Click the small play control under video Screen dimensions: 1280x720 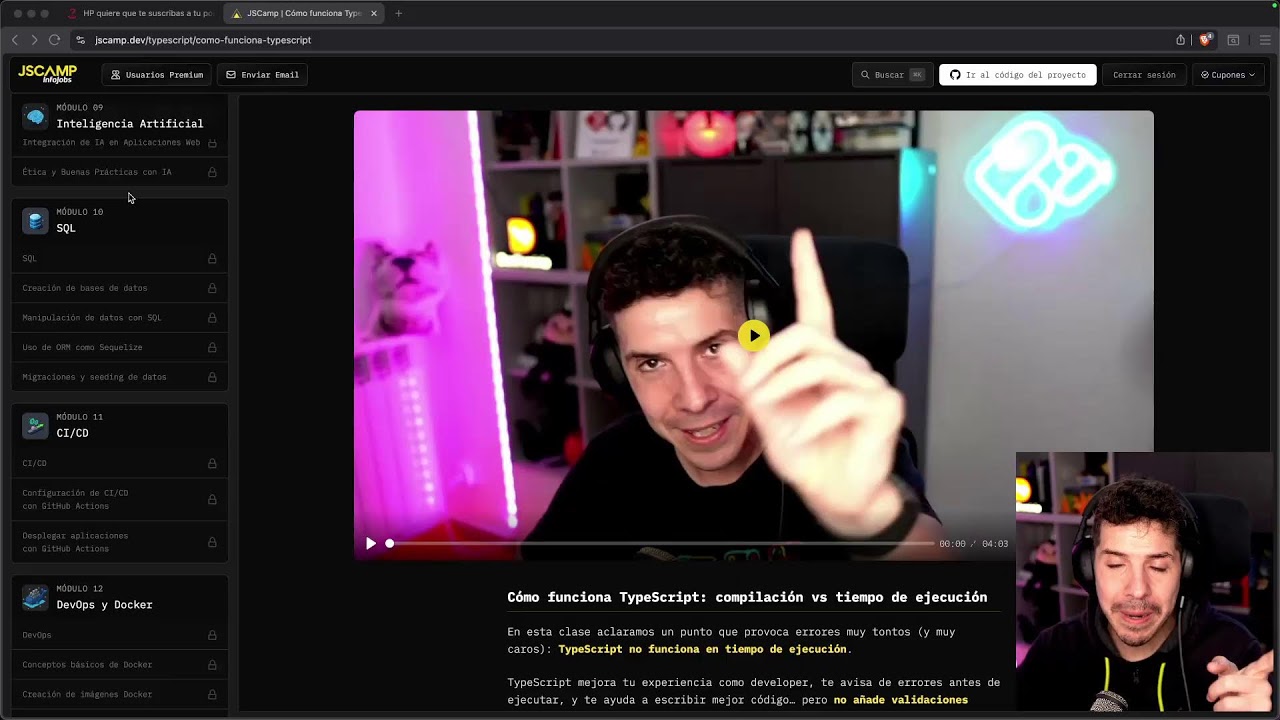tap(371, 543)
